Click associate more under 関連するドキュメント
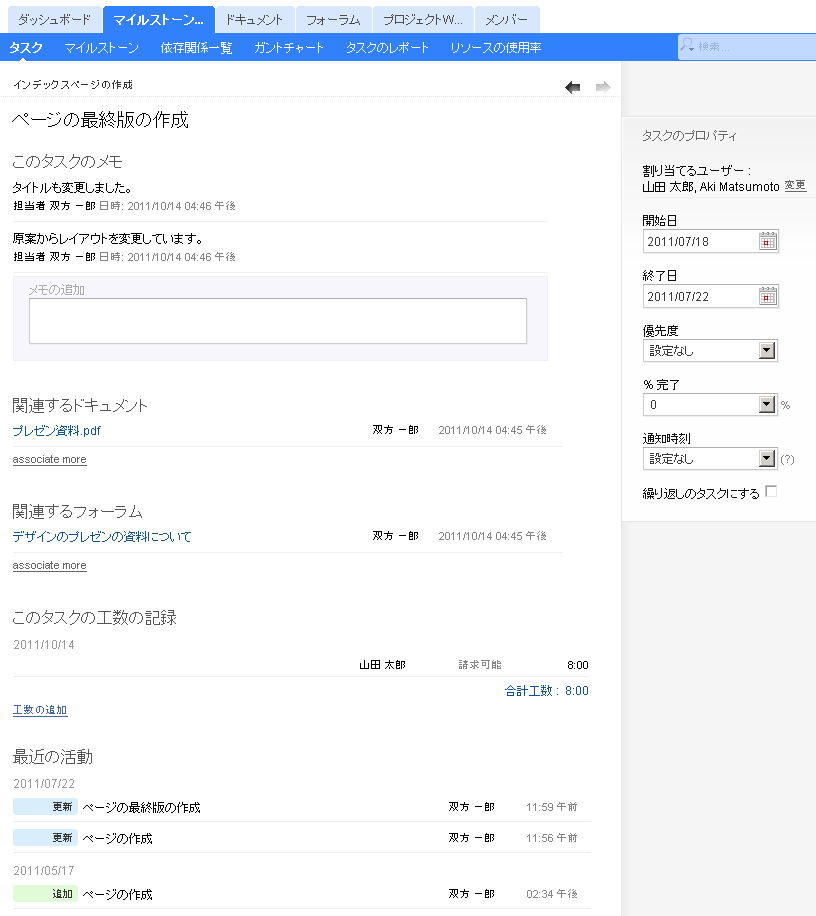Image resolution: width=816 pixels, height=916 pixels. click(x=50, y=459)
